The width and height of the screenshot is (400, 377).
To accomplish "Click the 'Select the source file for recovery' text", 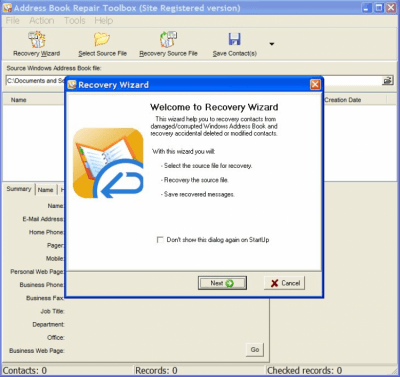I will pyautogui.click(x=208, y=166).
